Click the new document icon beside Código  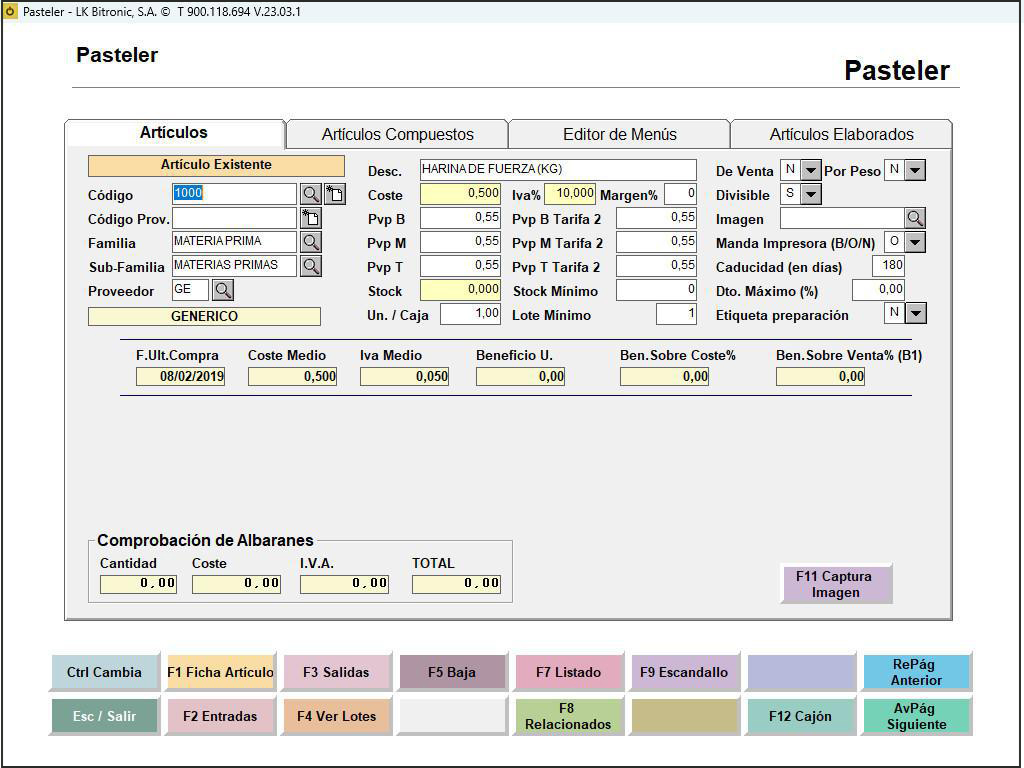(335, 194)
